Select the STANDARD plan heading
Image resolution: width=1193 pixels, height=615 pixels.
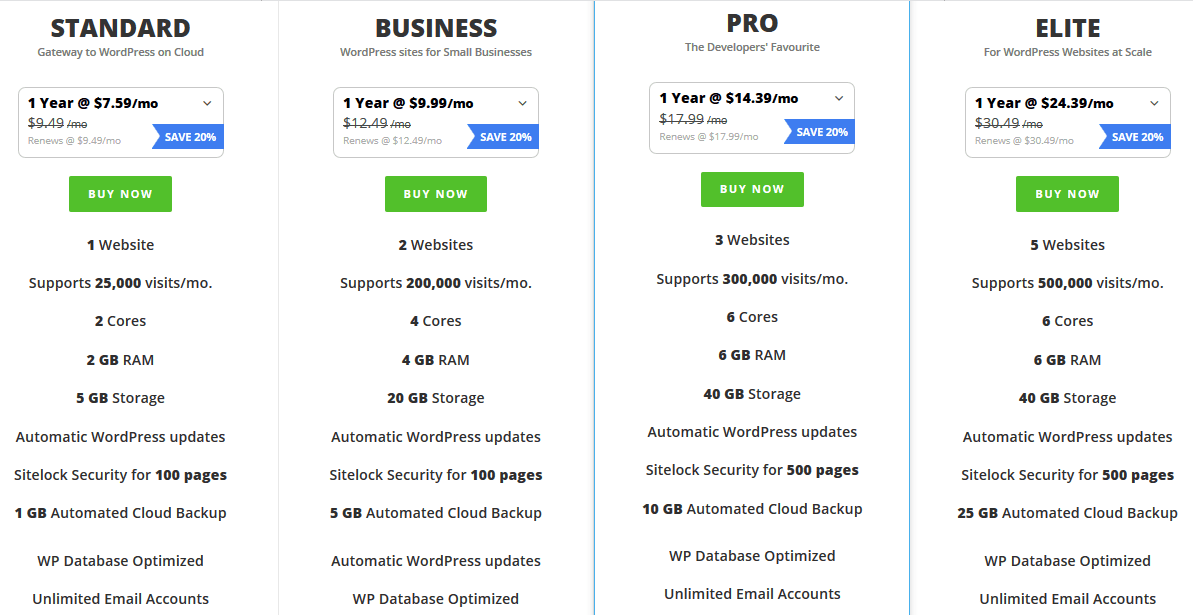coord(120,28)
